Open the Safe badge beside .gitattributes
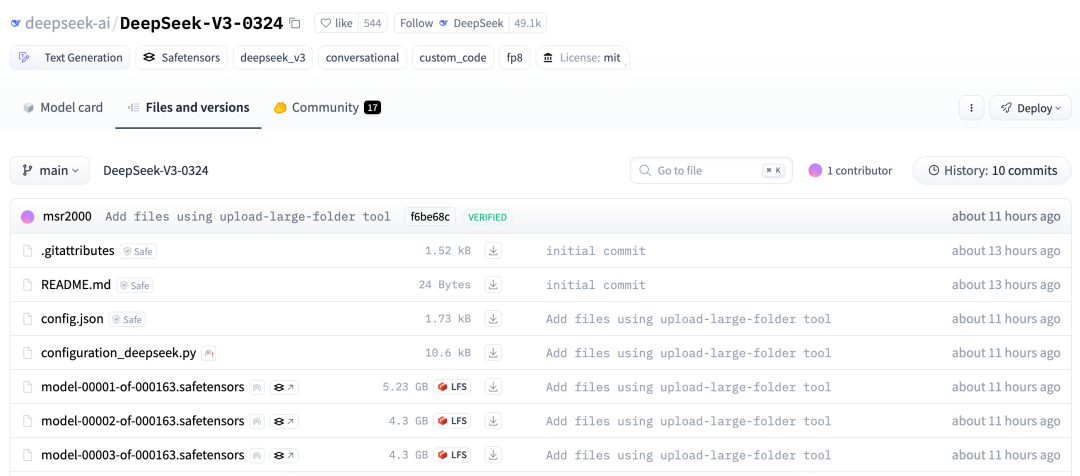Screen dimensions: 1080x476 [x=138, y=251]
